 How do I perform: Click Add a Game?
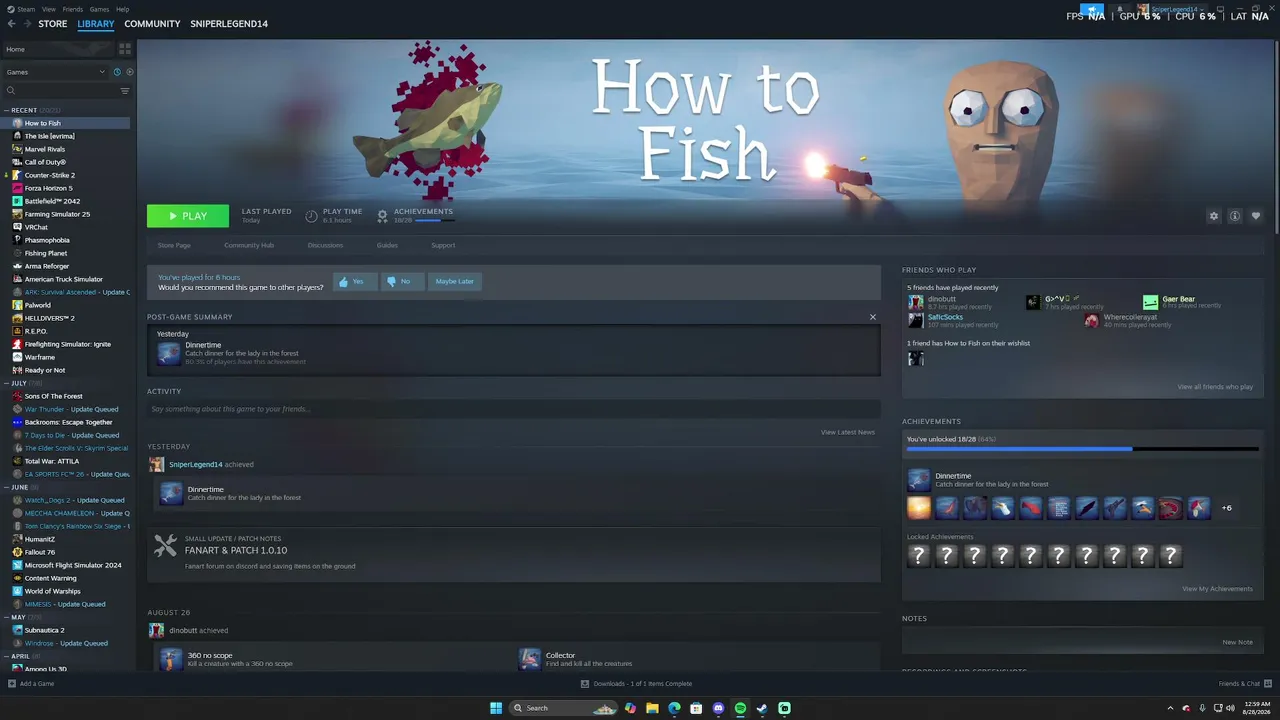[x=31, y=684]
